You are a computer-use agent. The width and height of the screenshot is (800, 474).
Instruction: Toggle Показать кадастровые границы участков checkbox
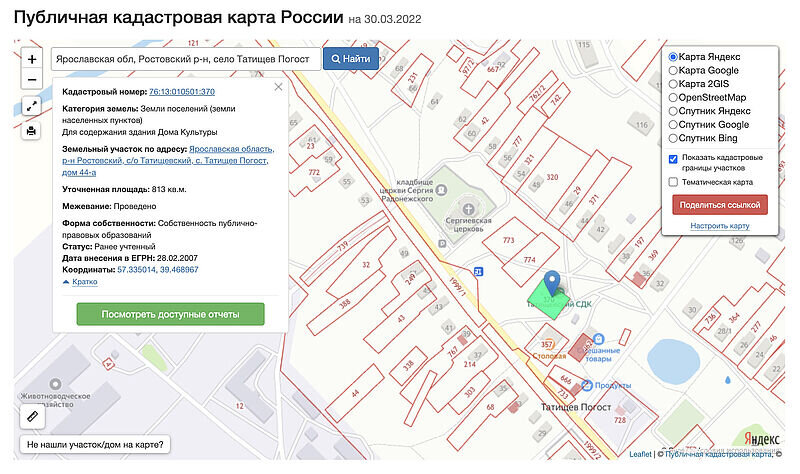(673, 159)
